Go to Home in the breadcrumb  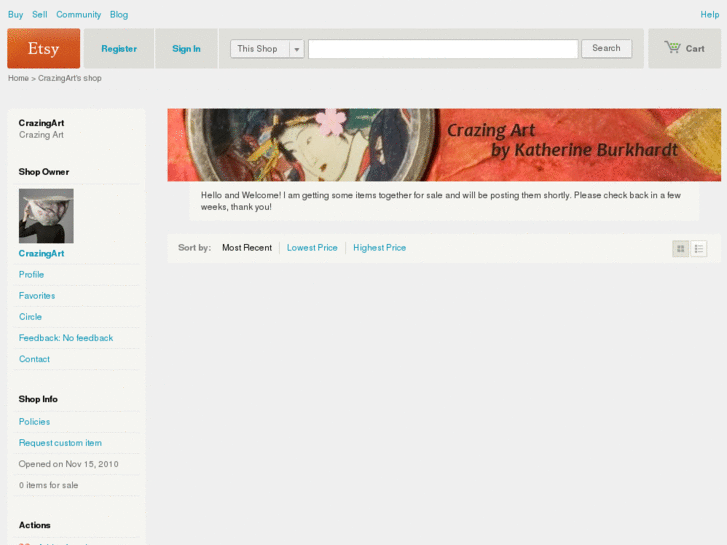click(18, 78)
